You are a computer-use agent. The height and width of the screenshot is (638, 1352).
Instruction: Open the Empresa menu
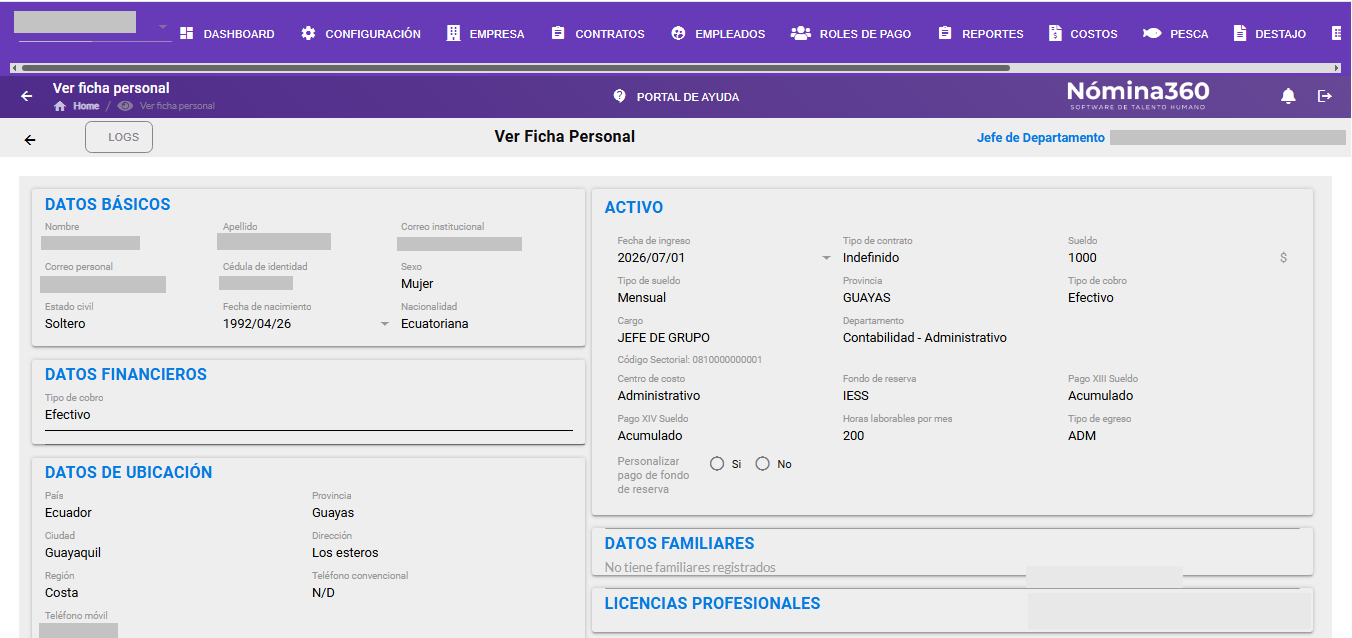point(485,34)
